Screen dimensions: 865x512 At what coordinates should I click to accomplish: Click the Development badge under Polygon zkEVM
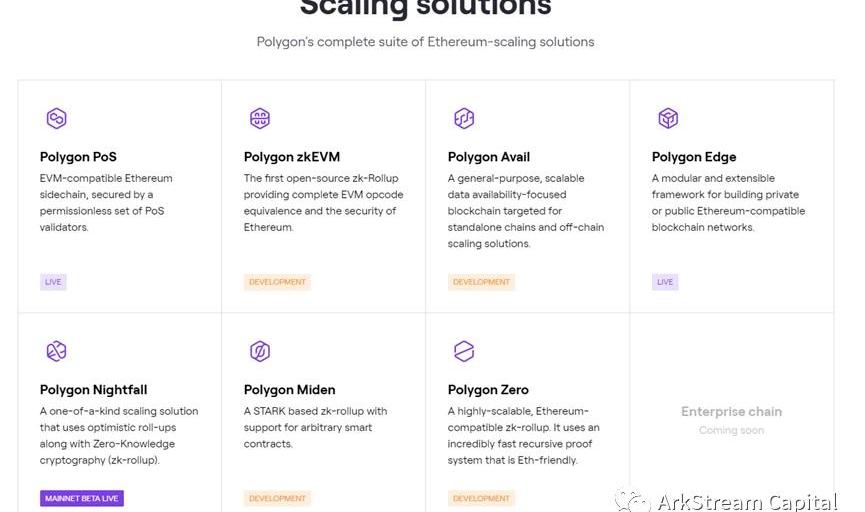[x=277, y=282]
